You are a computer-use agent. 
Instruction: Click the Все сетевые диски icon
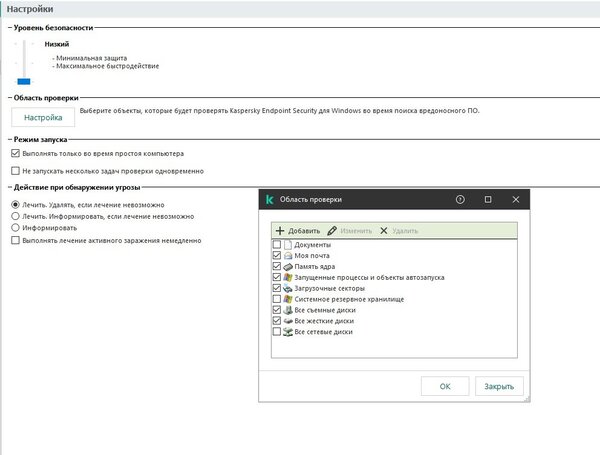click(x=288, y=332)
